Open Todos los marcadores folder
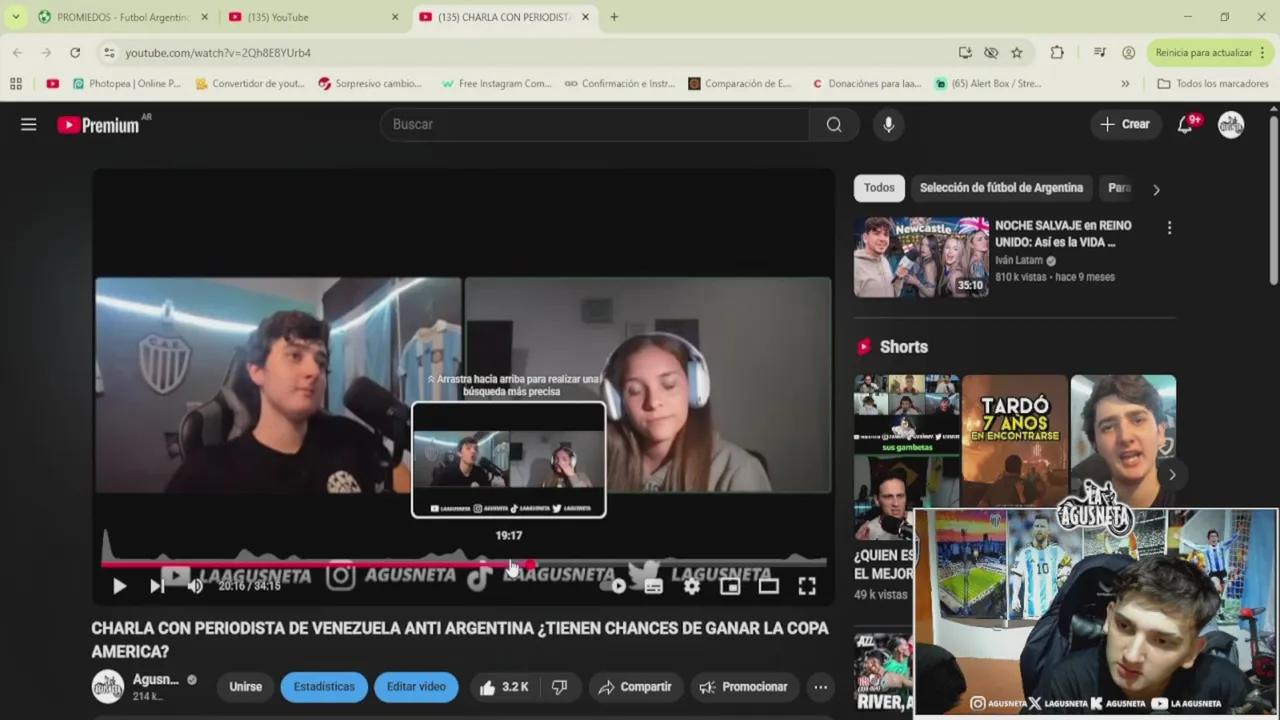 1213,84
